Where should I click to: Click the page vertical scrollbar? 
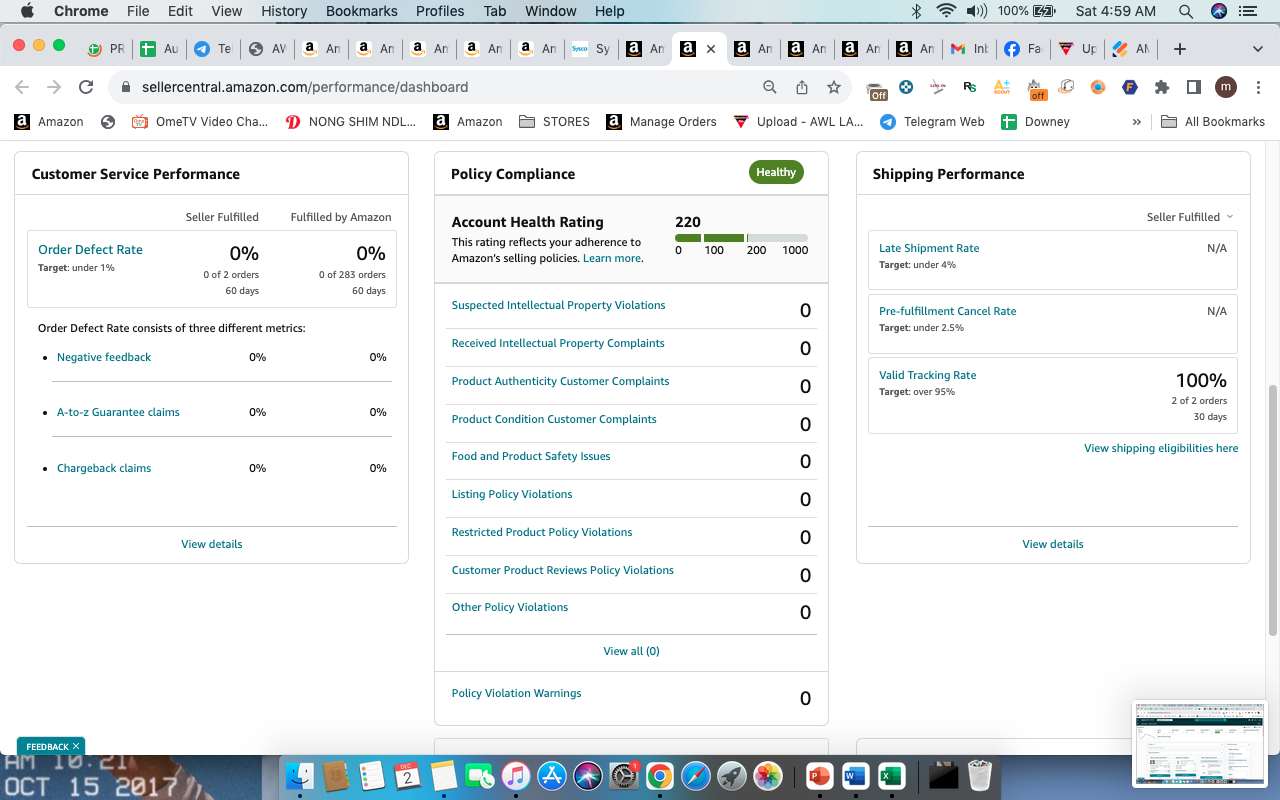tap(1272, 510)
